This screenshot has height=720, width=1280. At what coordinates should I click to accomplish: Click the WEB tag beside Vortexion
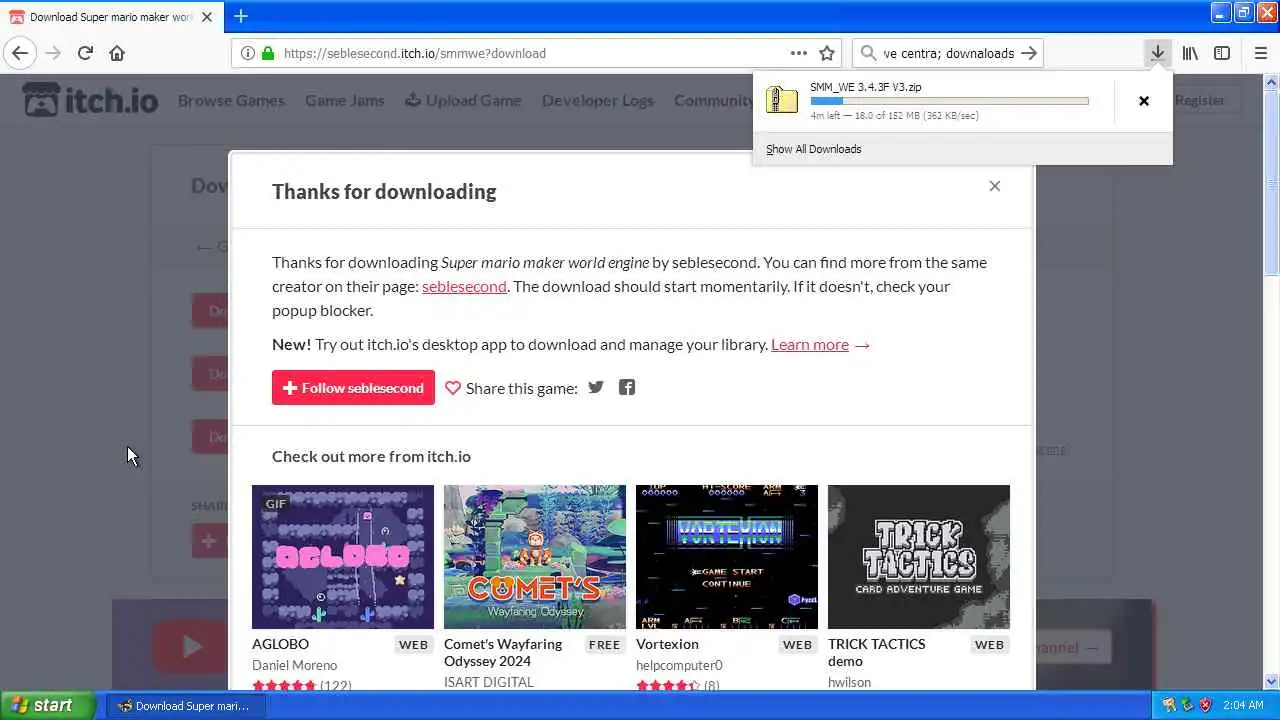pos(797,645)
